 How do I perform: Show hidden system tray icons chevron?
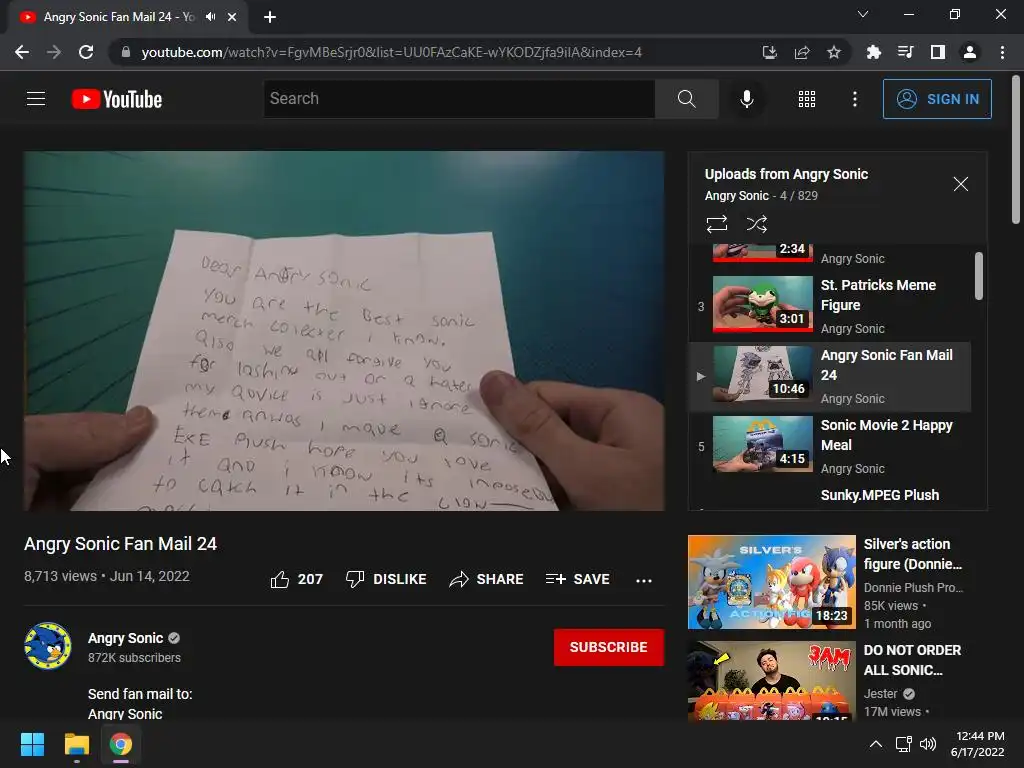pos(876,744)
